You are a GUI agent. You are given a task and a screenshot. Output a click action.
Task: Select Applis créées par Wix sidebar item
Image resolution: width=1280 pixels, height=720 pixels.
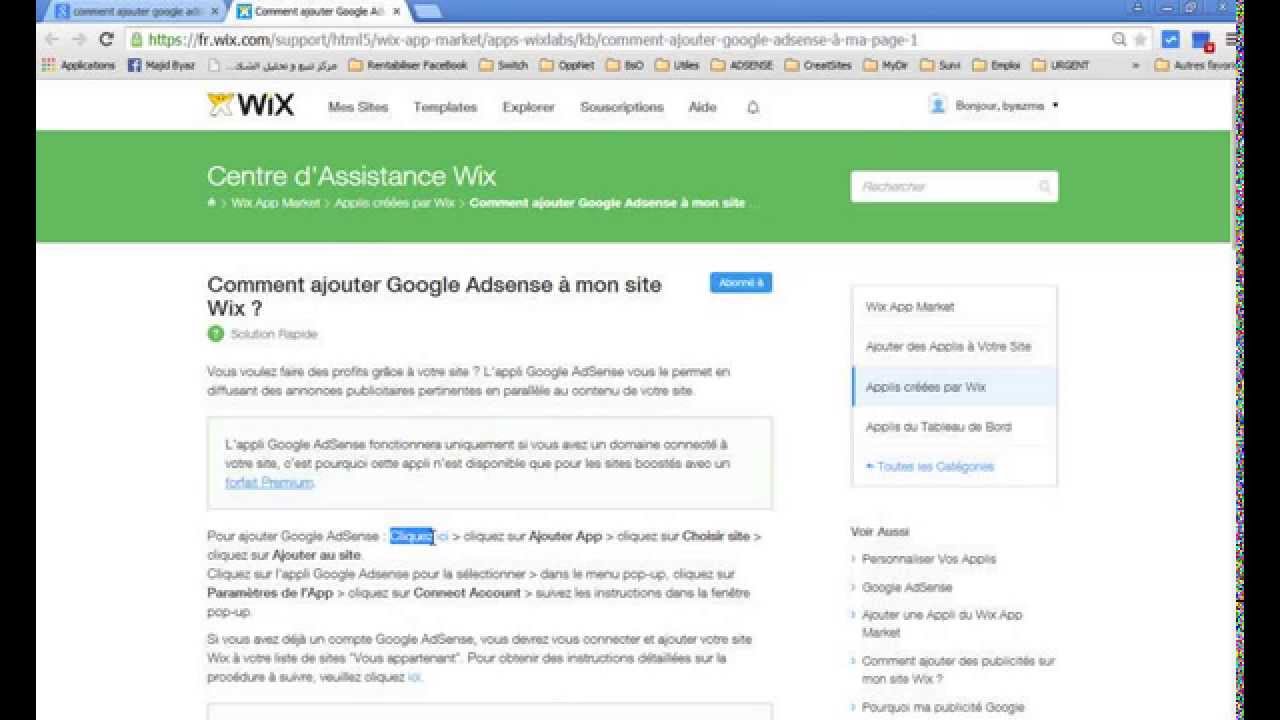[x=954, y=387]
